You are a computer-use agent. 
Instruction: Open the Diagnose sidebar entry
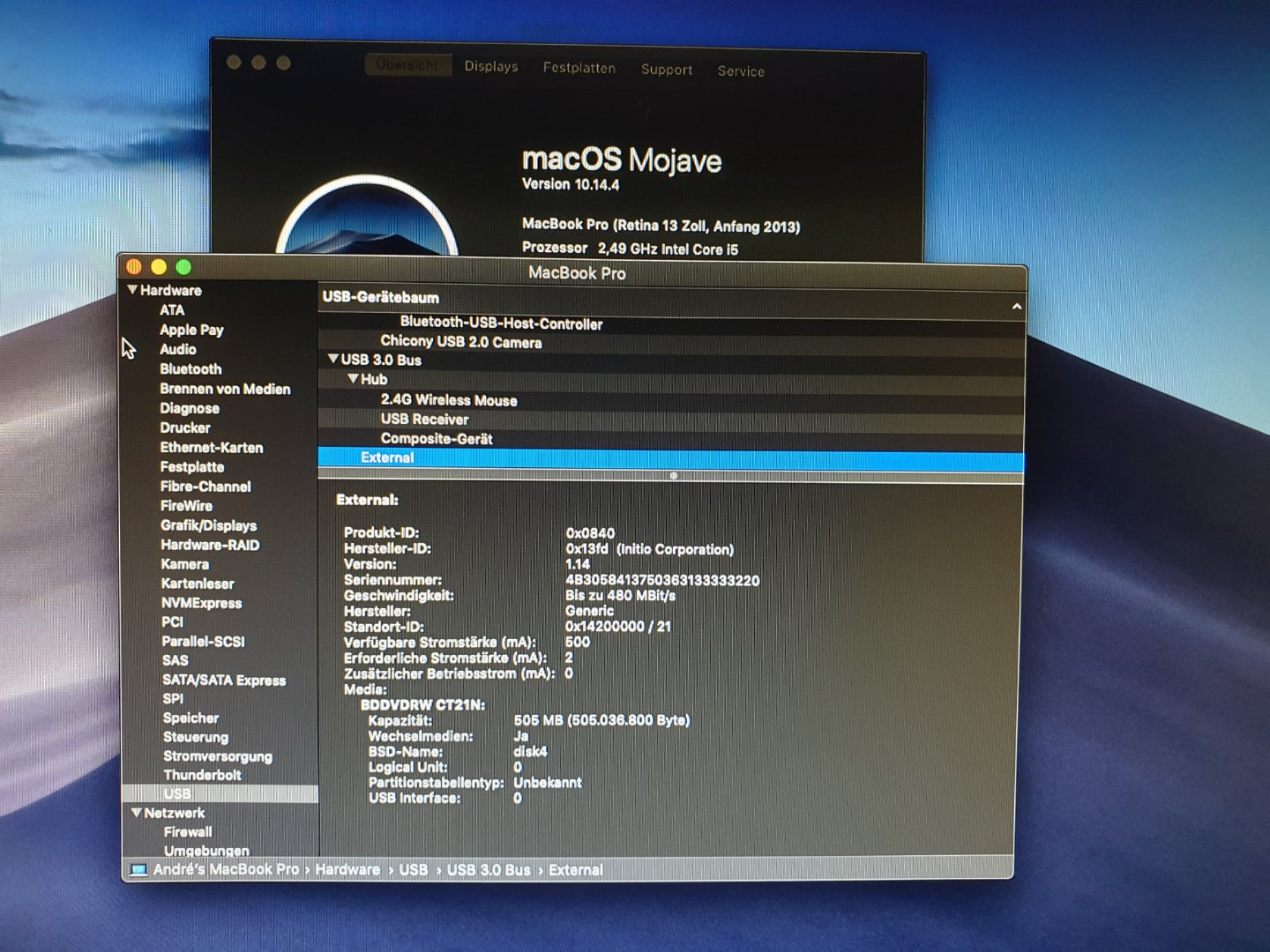(x=190, y=408)
